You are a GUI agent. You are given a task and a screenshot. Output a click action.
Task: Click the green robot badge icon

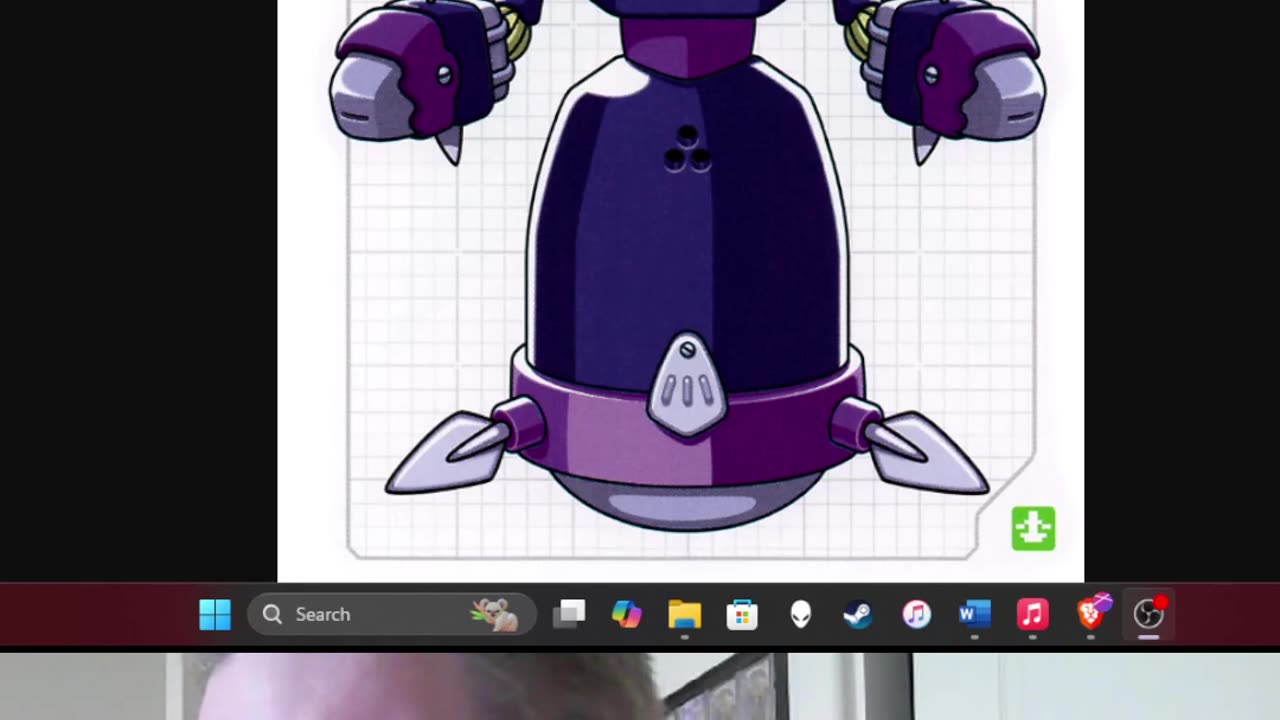pyautogui.click(x=1033, y=529)
